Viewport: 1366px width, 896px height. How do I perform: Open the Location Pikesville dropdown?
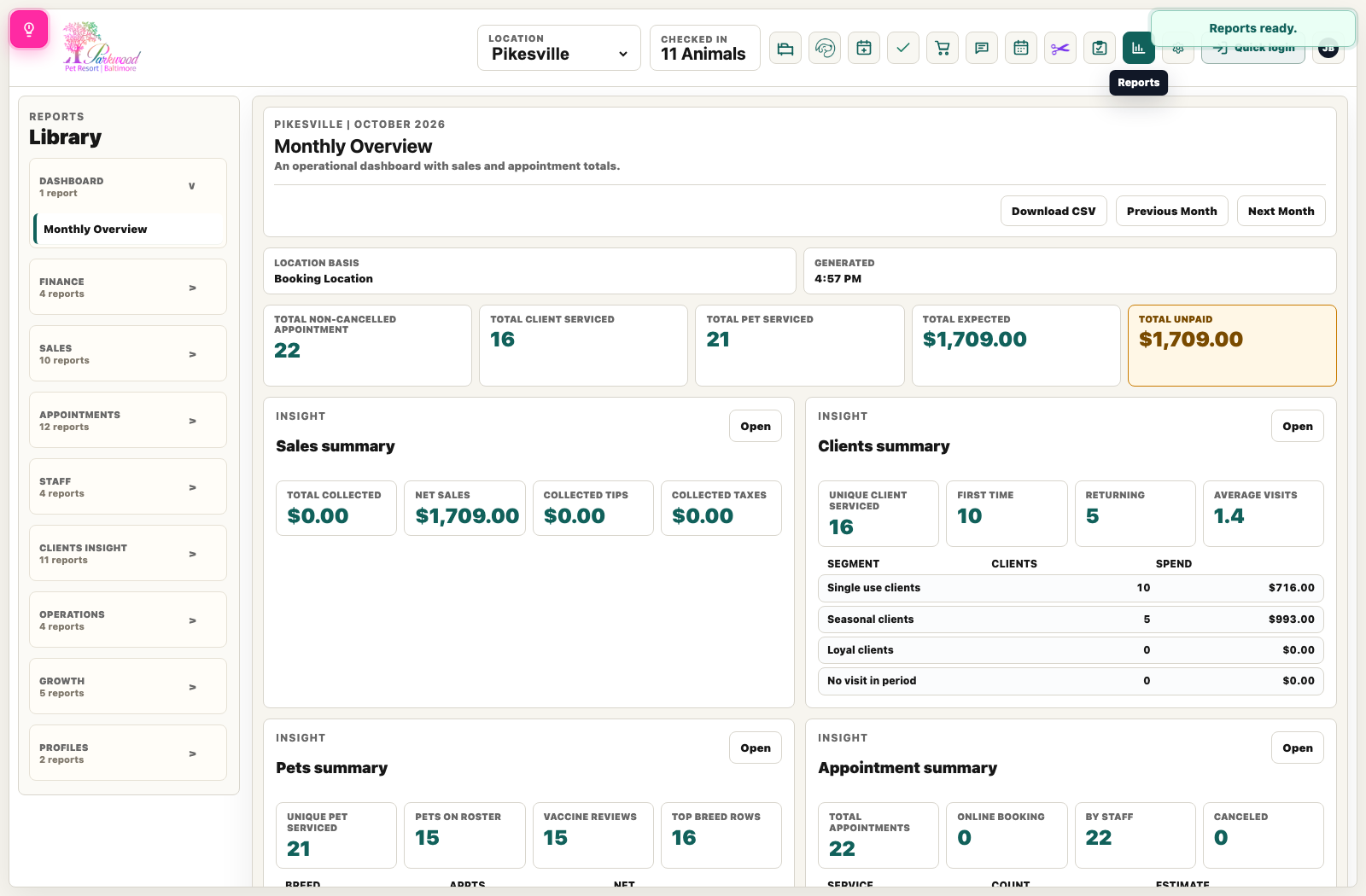pos(559,48)
